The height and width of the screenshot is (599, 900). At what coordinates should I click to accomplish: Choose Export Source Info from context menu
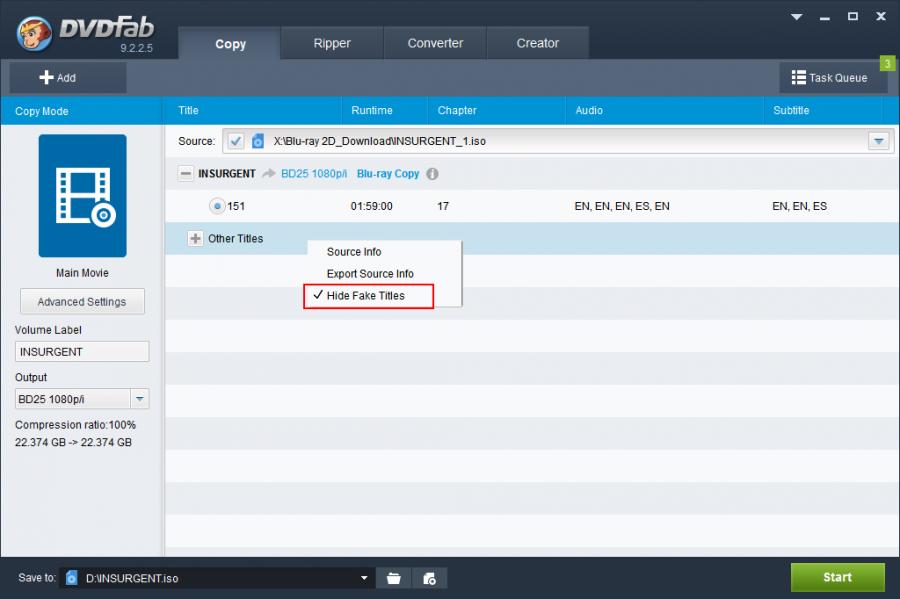(x=370, y=274)
